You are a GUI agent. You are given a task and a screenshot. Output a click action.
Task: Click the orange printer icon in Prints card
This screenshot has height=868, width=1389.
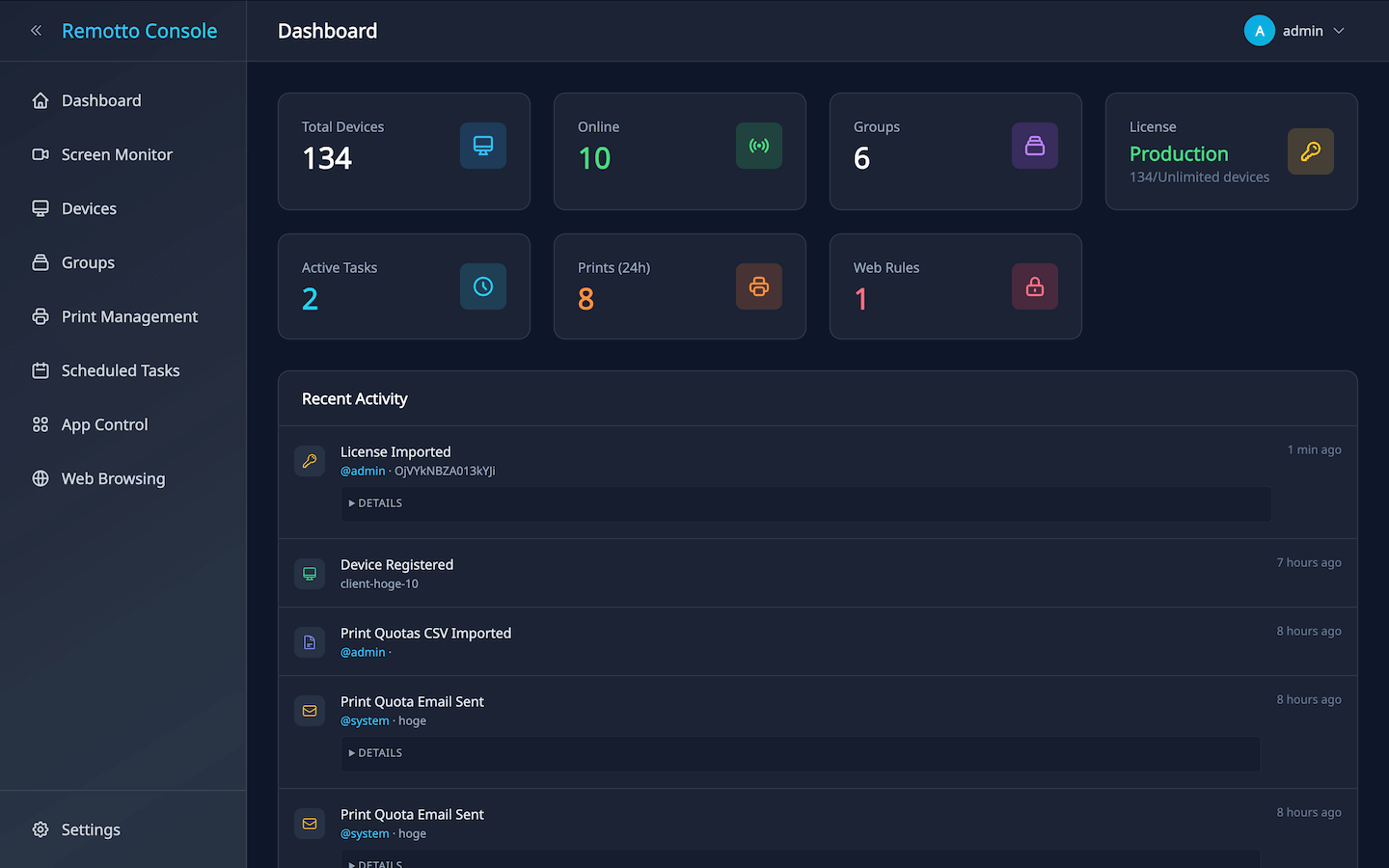[759, 286]
